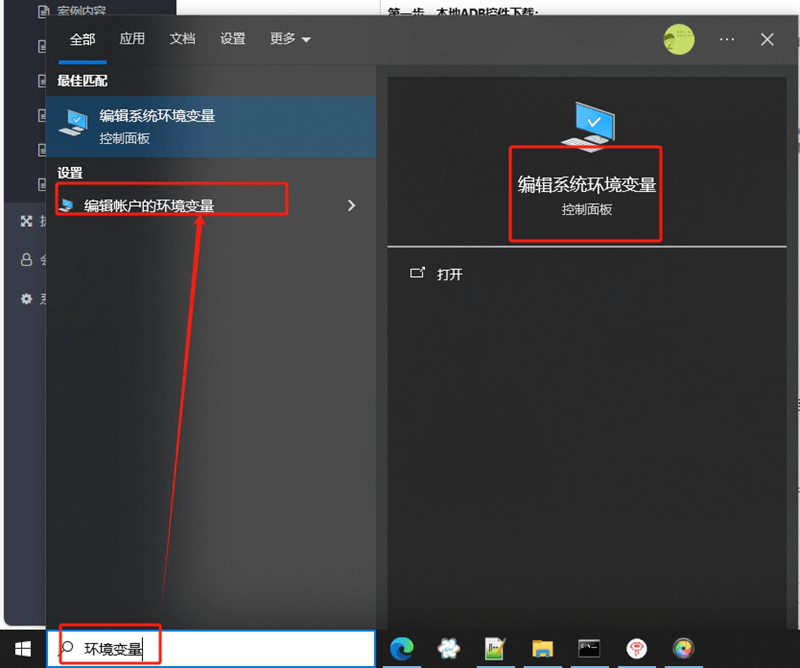The image size is (800, 668).
Task: Click the search magnifier icon in taskbar box
Action: point(67,649)
